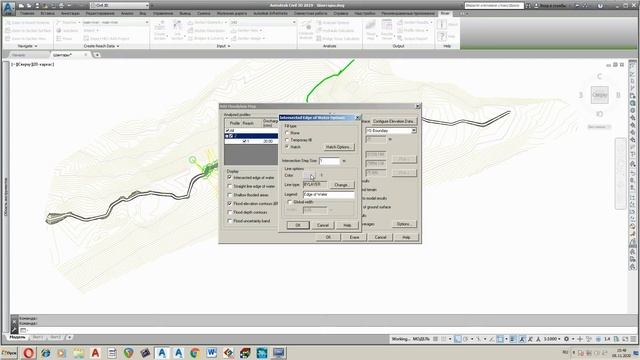Collapse profile 2 row in Analyzed profiles
640x360 pixels.
pos(227,136)
